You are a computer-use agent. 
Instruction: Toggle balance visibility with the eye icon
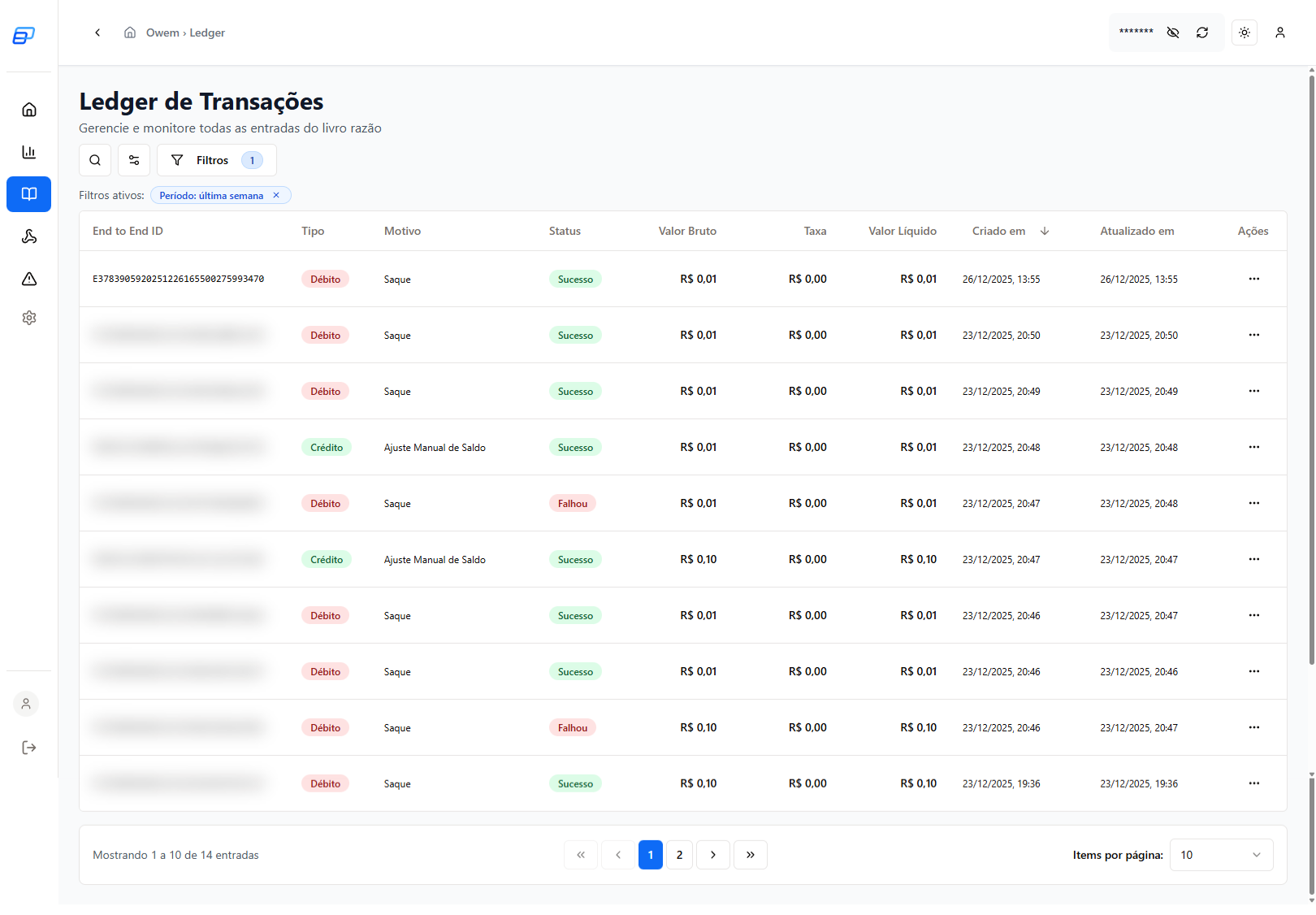click(x=1172, y=33)
